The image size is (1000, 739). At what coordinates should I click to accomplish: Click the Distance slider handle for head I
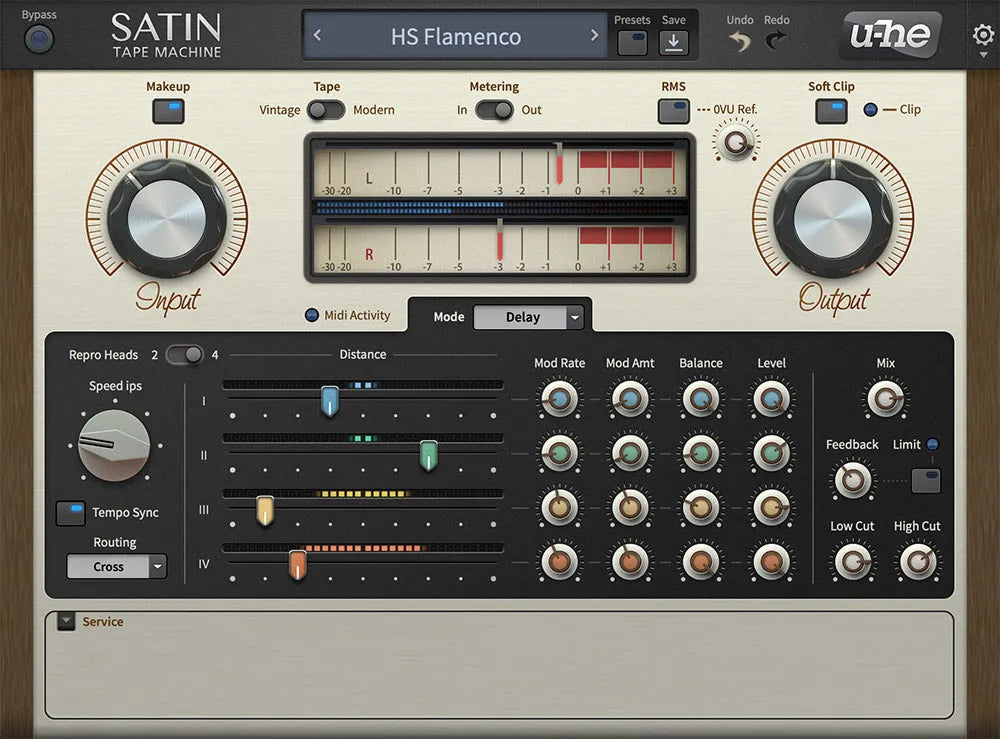pyautogui.click(x=330, y=398)
